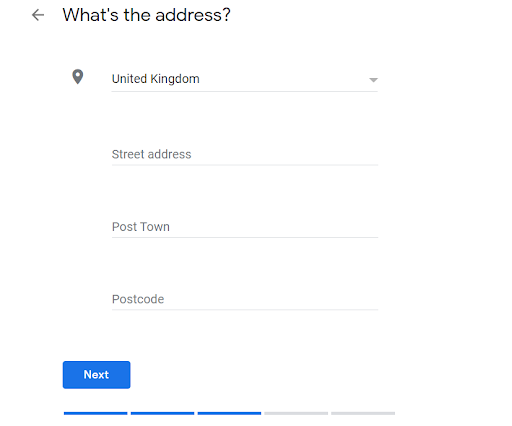Click the "Postcode" placeholder label
The image size is (512, 426).
pyautogui.click(x=138, y=299)
